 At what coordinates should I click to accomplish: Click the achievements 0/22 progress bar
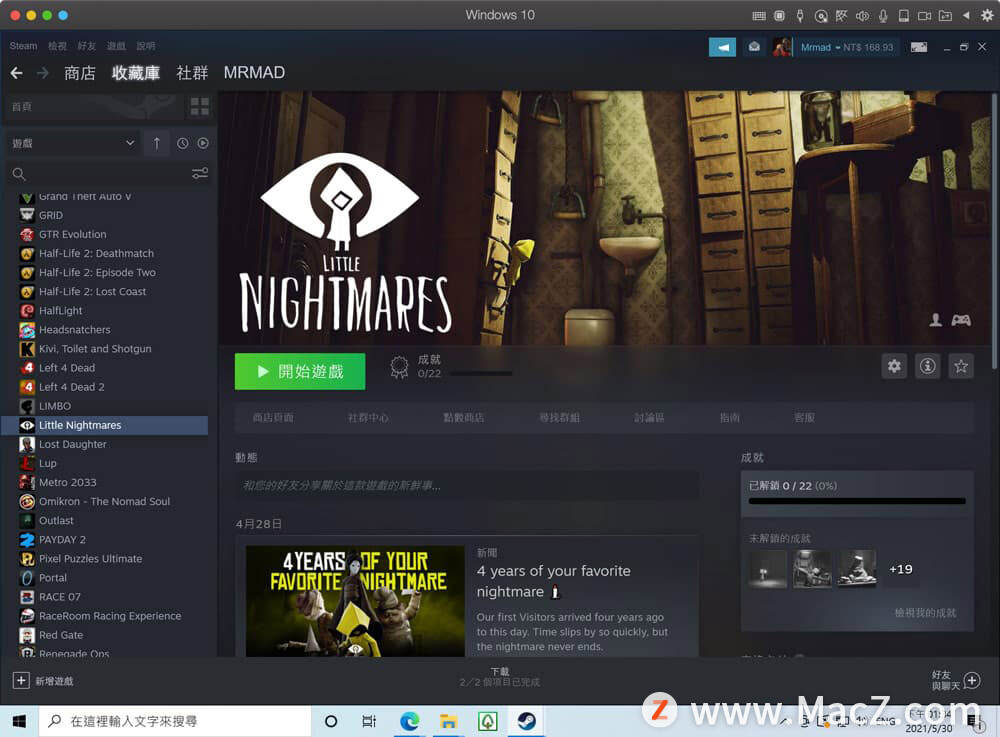click(481, 374)
